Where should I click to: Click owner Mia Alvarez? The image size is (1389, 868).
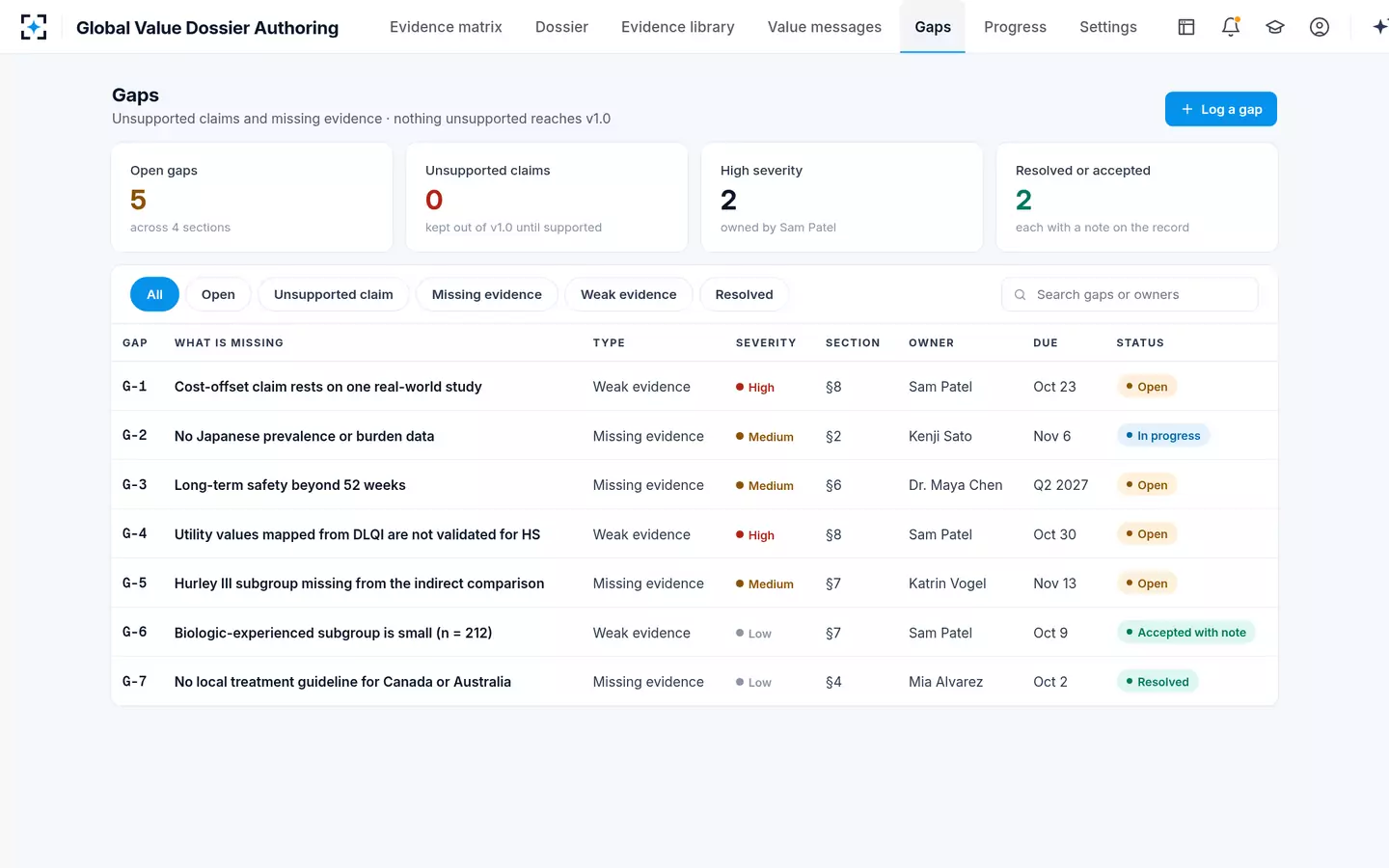946,682
